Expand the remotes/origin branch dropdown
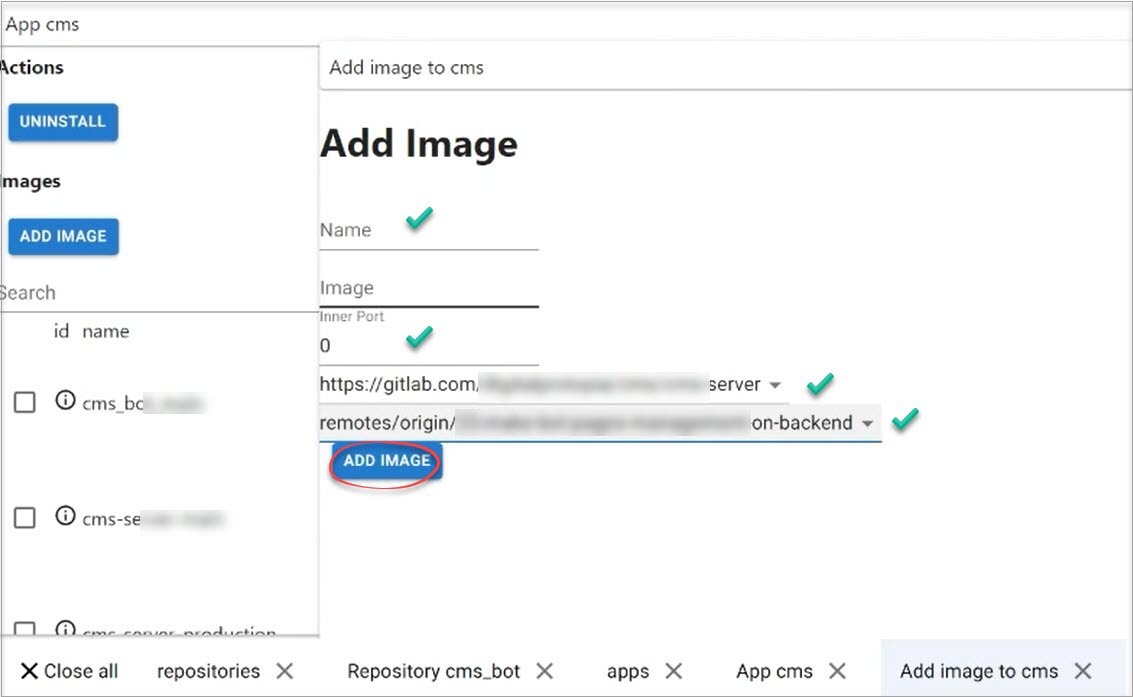Screen dimensions: 1133x697 pyautogui.click(x=867, y=424)
